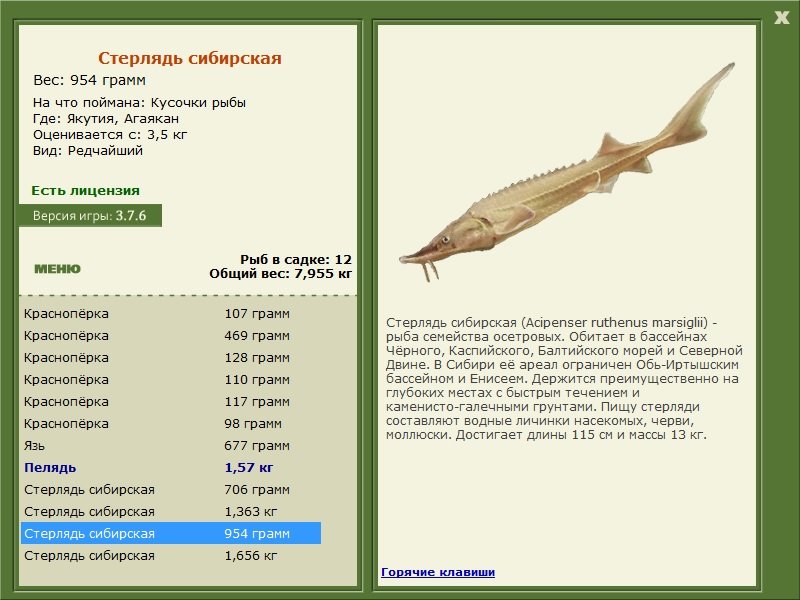Click the orange Стерлядь сибирская heading
Screen dimensions: 800x600
190,58
